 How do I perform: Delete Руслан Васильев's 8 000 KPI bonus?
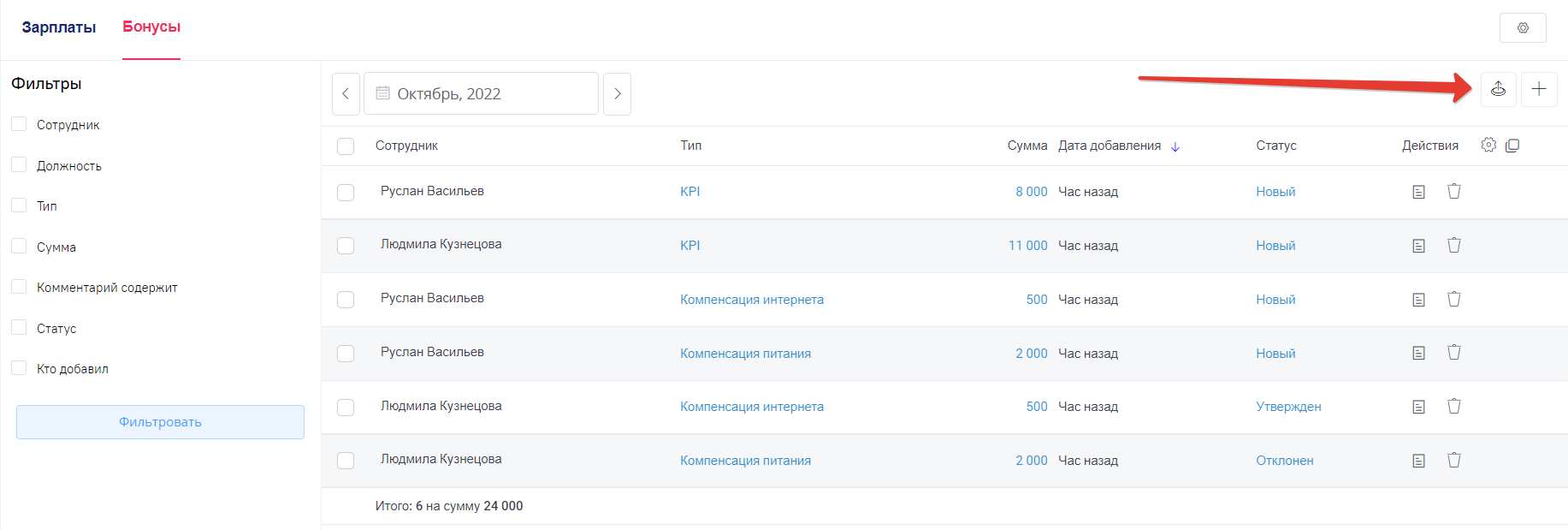click(x=1453, y=191)
